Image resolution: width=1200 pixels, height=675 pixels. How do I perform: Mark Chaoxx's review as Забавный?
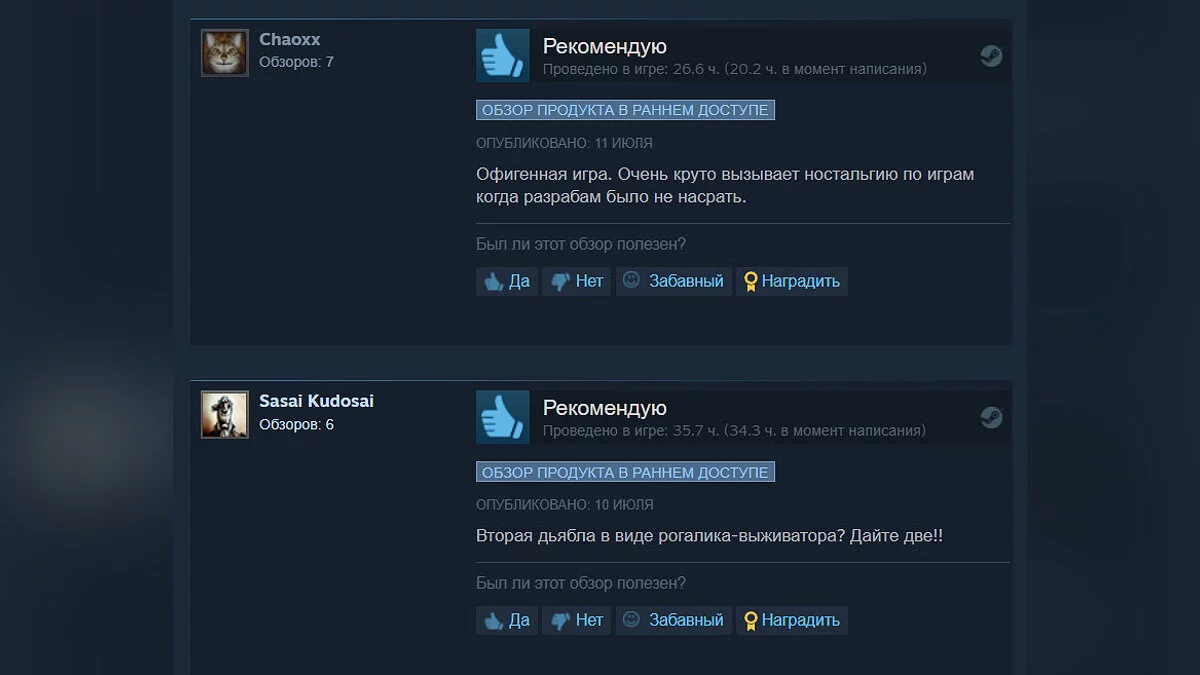[x=674, y=281]
